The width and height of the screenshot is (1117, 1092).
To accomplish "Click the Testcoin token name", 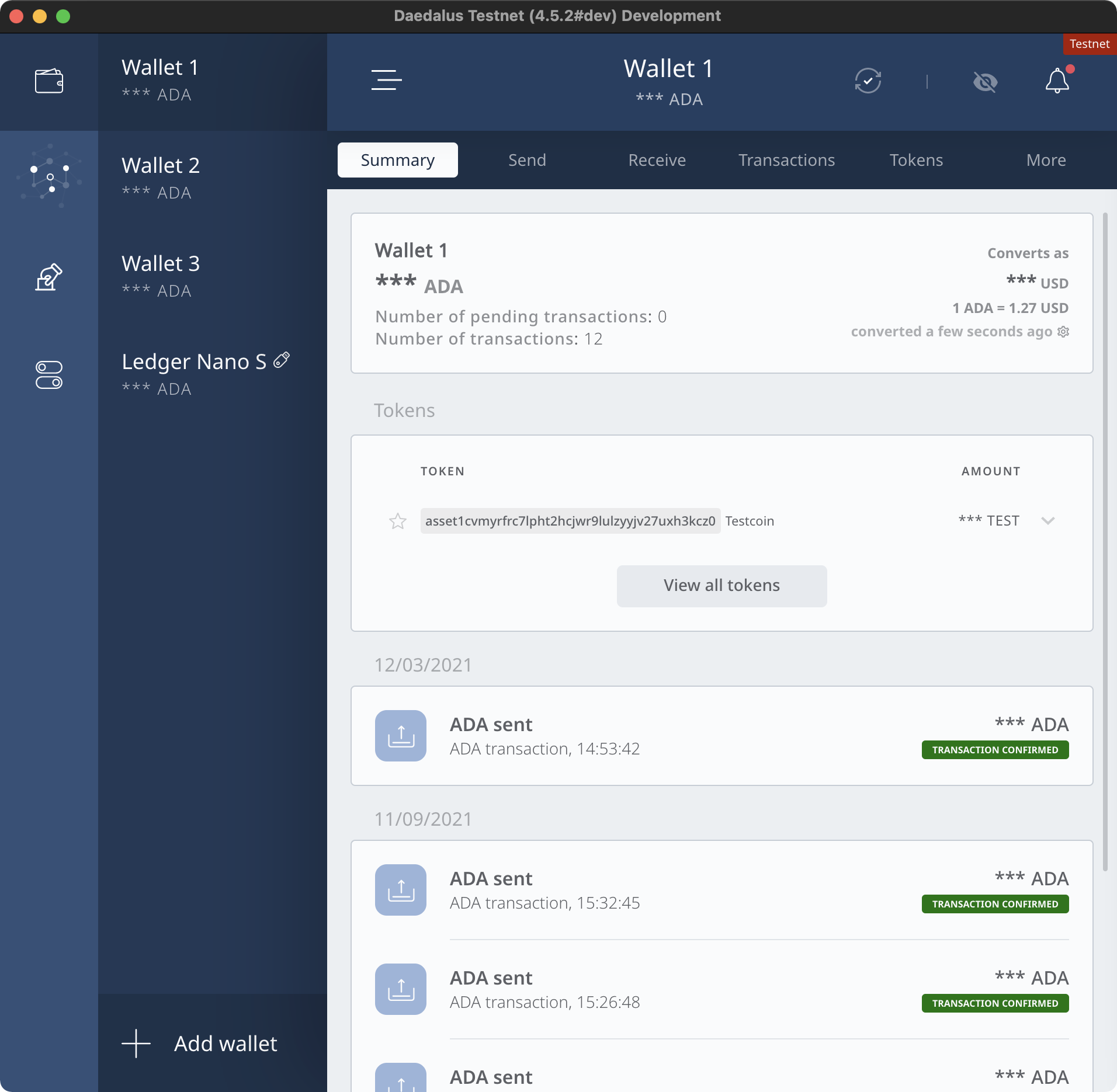I will pyautogui.click(x=750, y=521).
